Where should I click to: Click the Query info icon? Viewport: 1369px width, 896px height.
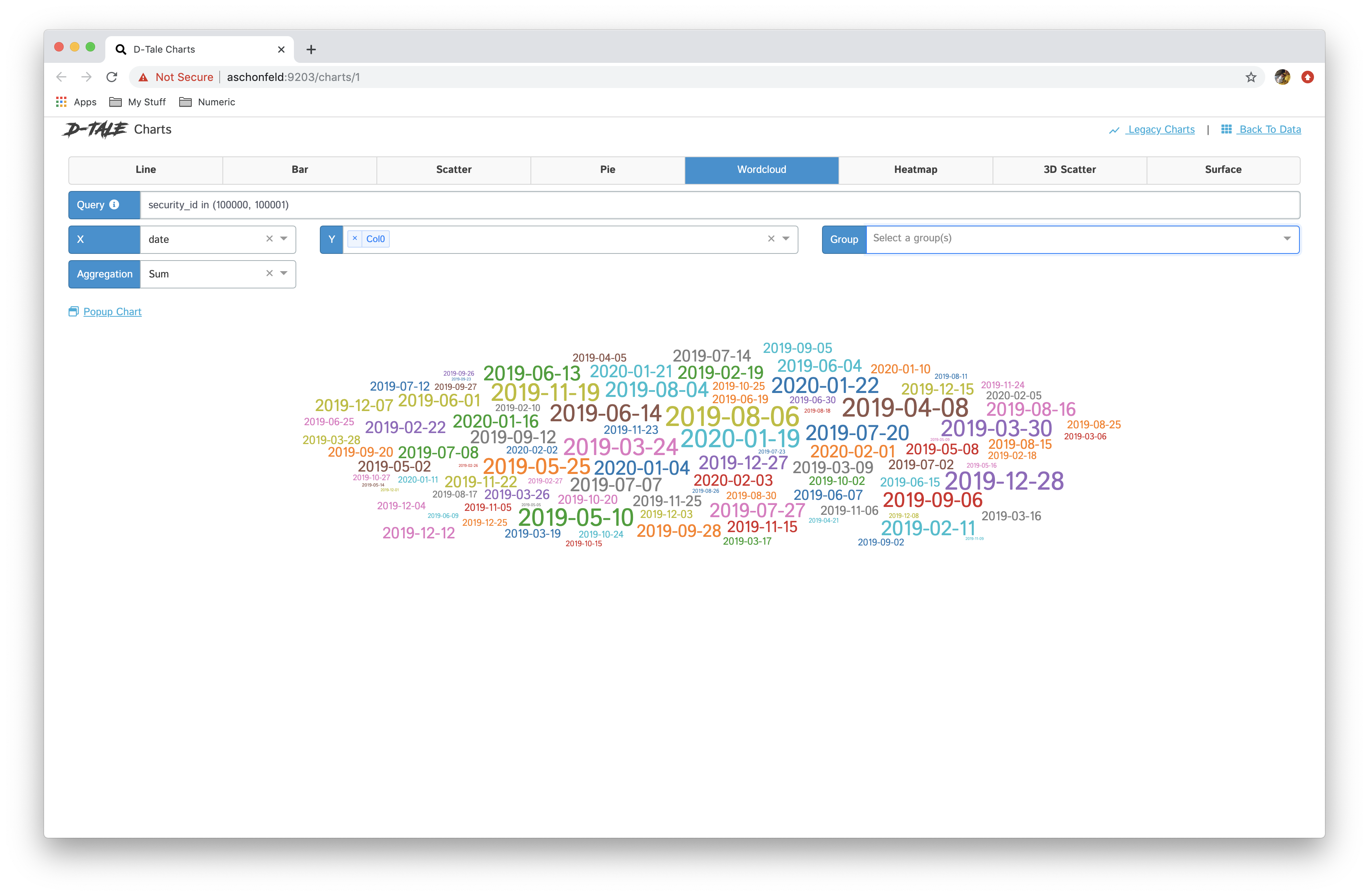coord(114,204)
